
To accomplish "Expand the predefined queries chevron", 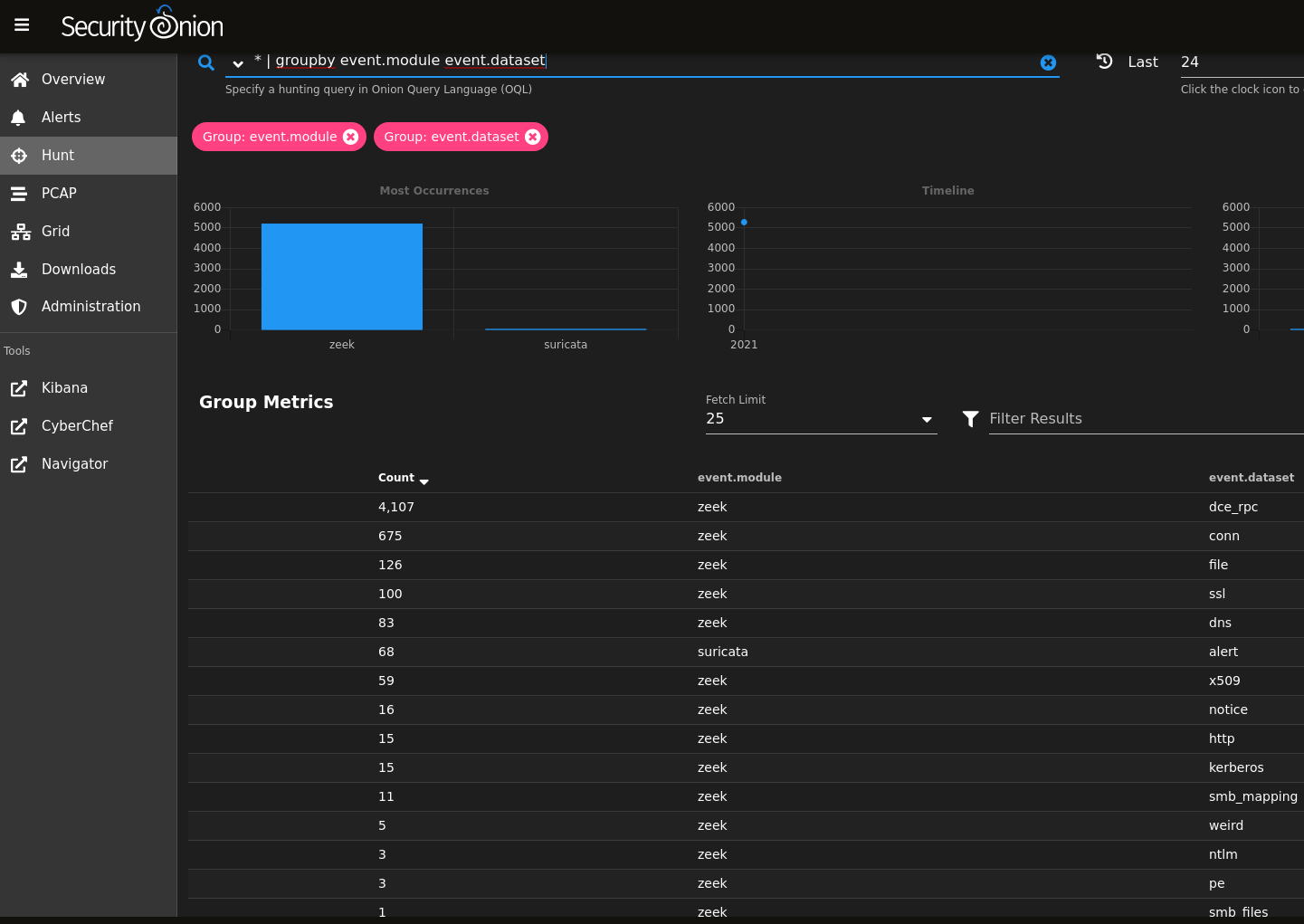I will click(238, 63).
